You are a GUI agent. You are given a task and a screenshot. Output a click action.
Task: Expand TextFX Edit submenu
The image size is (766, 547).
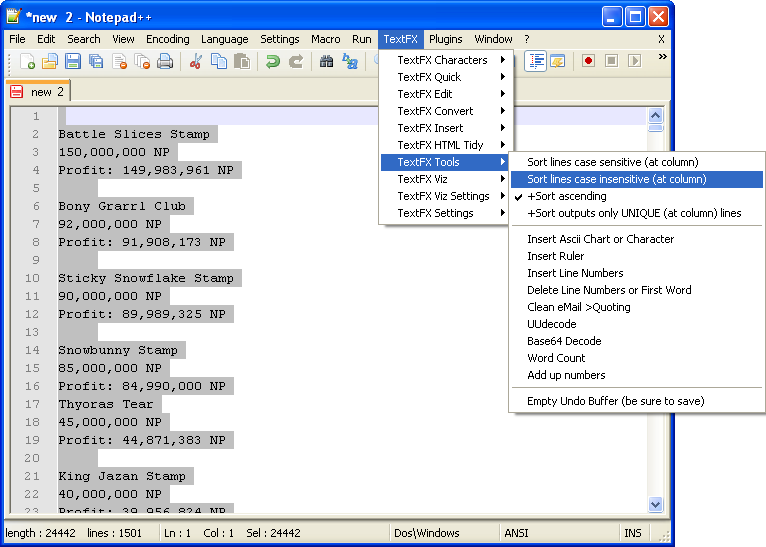pos(446,94)
